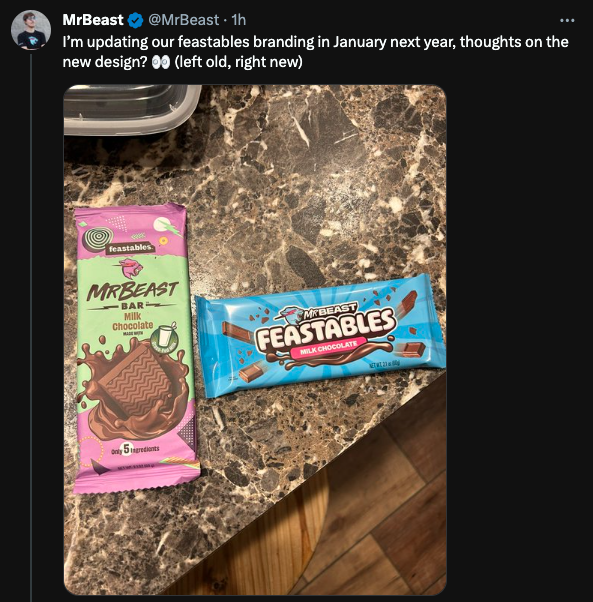The height and width of the screenshot is (602, 593).
Task: Select the tweet text about feastables branding
Action: 315,51
